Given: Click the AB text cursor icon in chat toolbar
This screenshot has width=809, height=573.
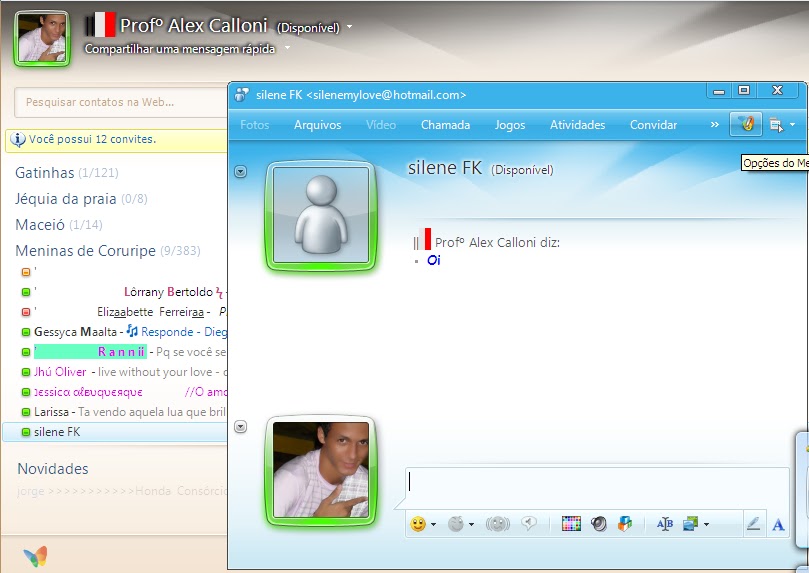Looking at the screenshot, I should point(665,525).
